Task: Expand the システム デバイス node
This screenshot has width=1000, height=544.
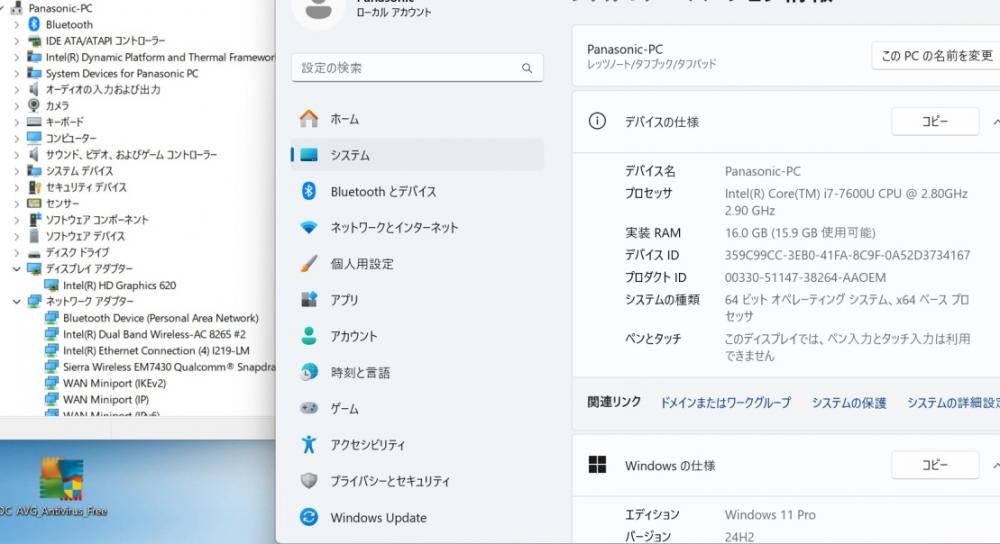Action: pos(17,170)
